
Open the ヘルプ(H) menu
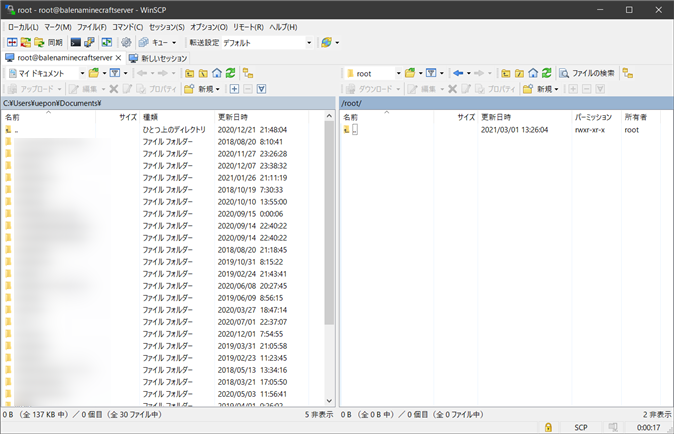tap(283, 27)
